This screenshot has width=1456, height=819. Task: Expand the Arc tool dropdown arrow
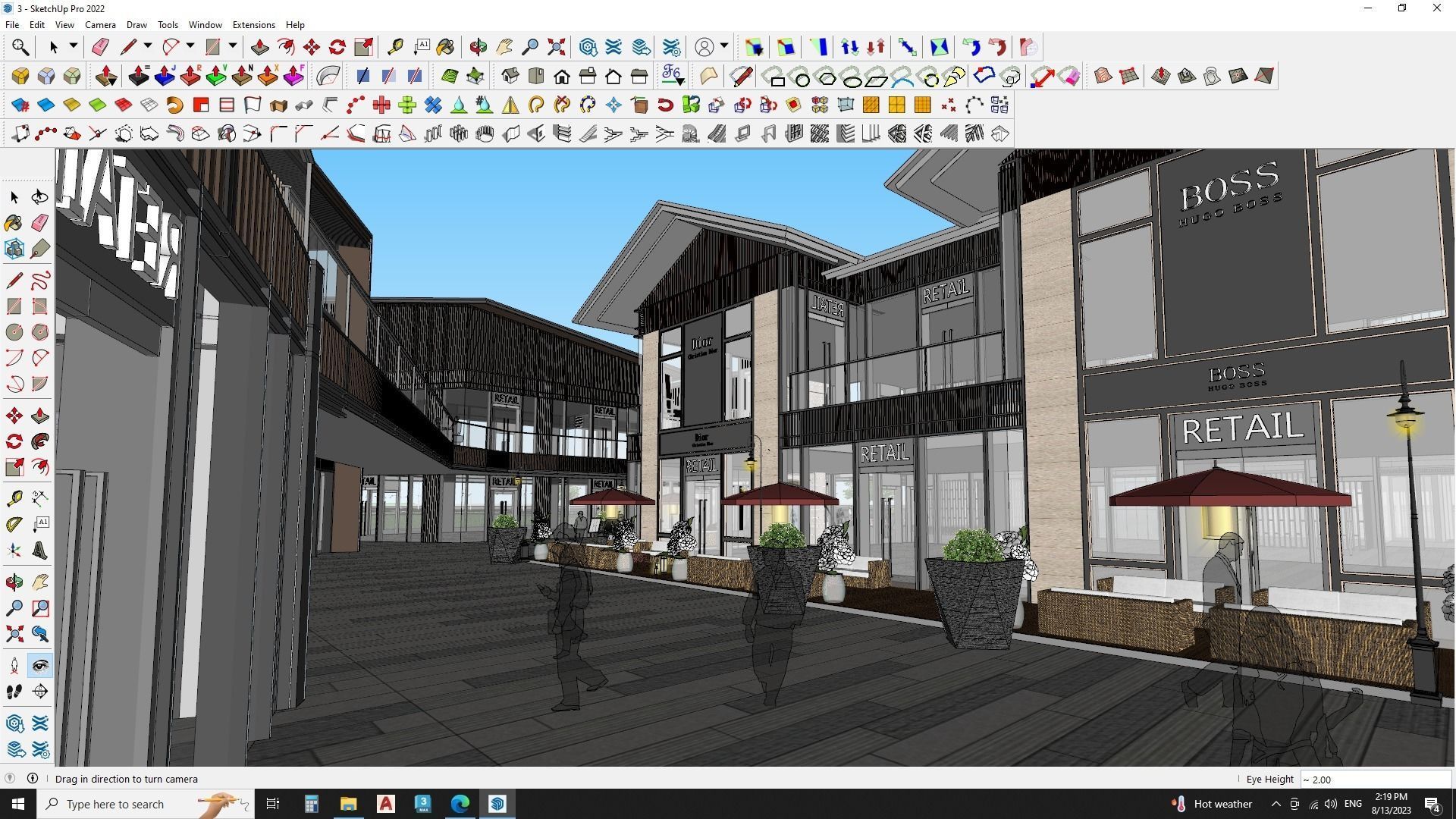pos(190,46)
